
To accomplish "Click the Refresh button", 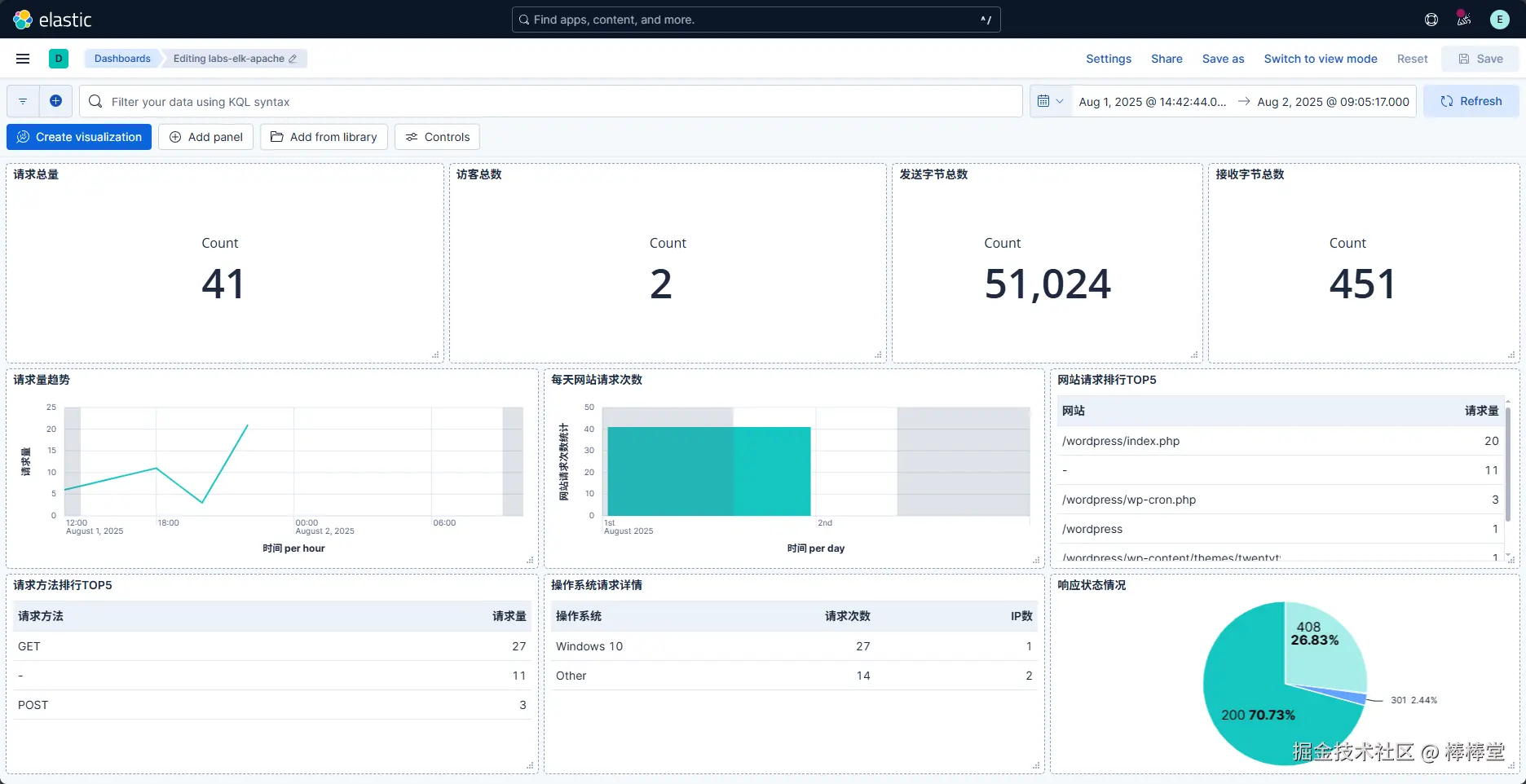I will (1471, 101).
